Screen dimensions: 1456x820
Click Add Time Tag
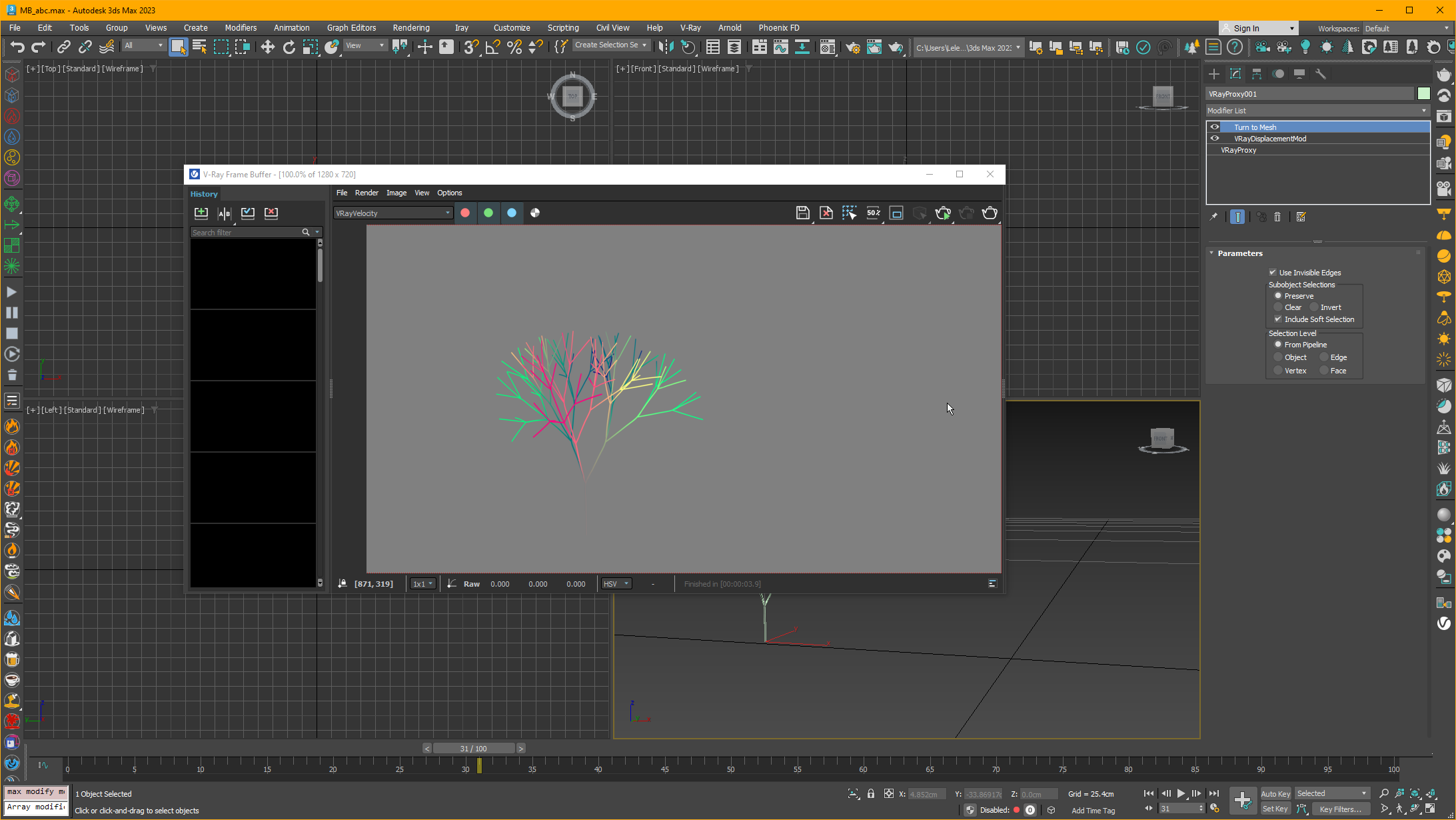click(1093, 810)
